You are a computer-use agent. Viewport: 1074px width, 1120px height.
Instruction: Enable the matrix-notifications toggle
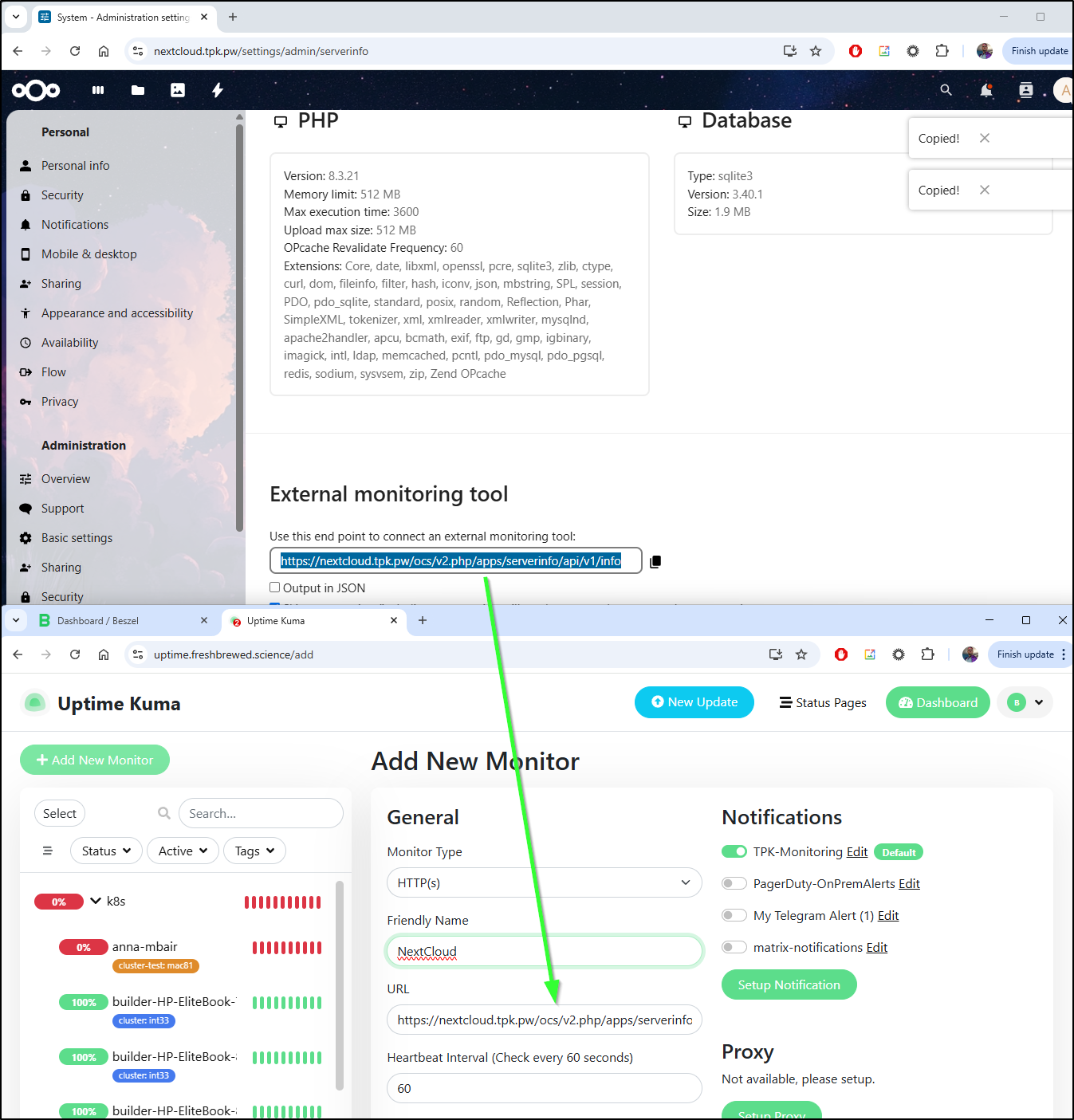734,947
